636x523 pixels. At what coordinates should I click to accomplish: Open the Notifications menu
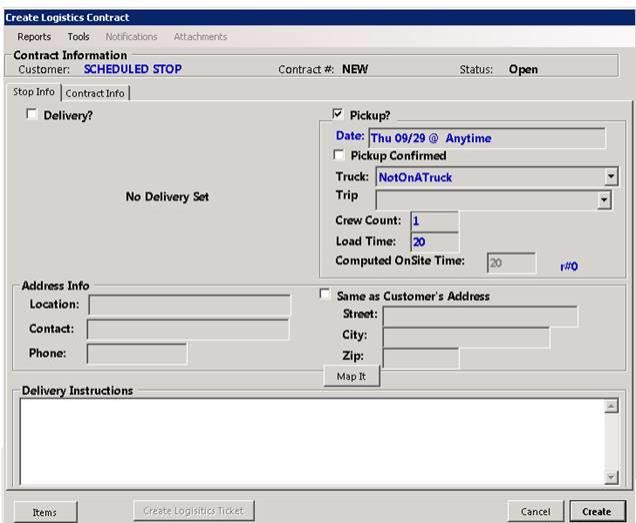[131, 37]
